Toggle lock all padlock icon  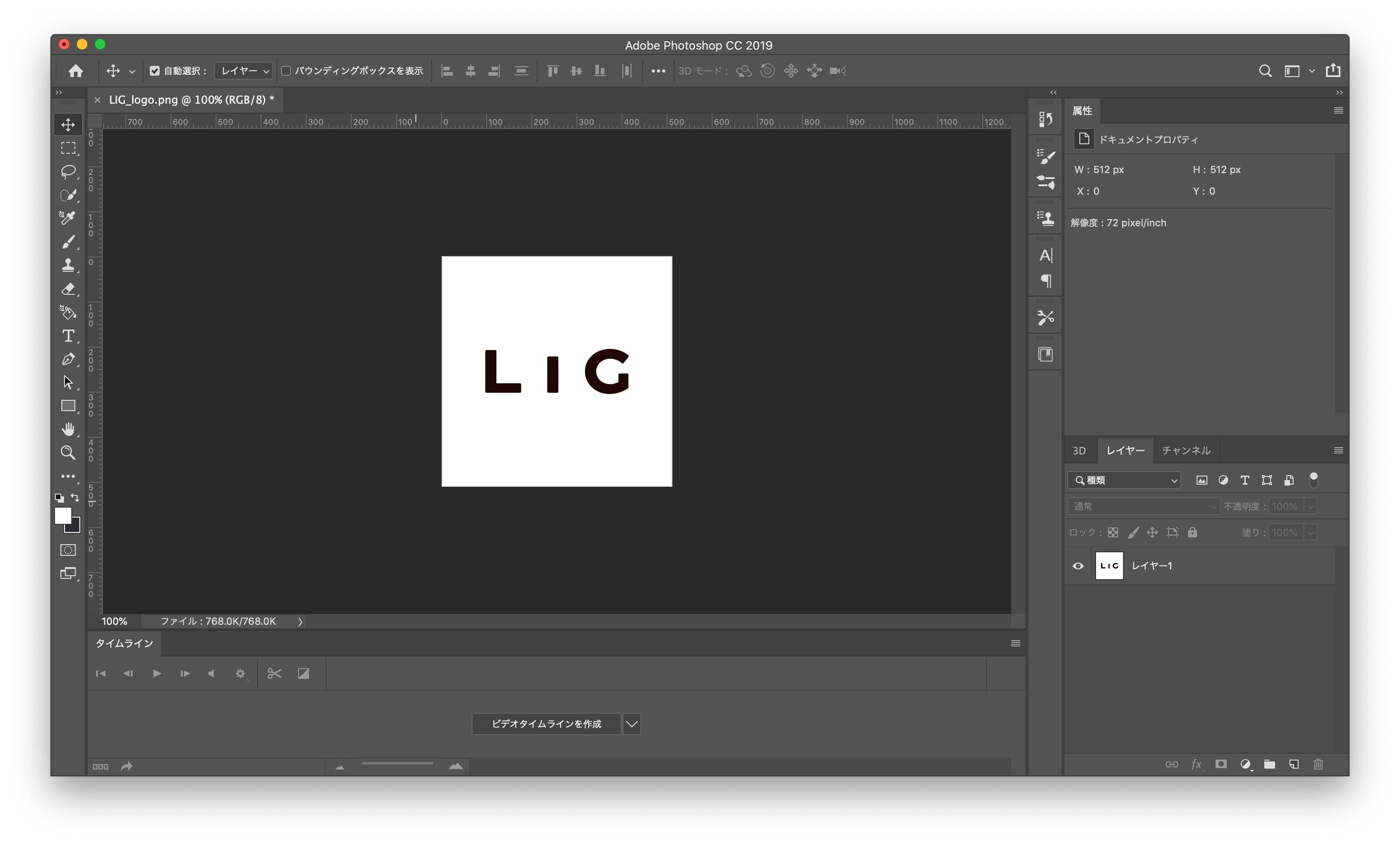1193,532
